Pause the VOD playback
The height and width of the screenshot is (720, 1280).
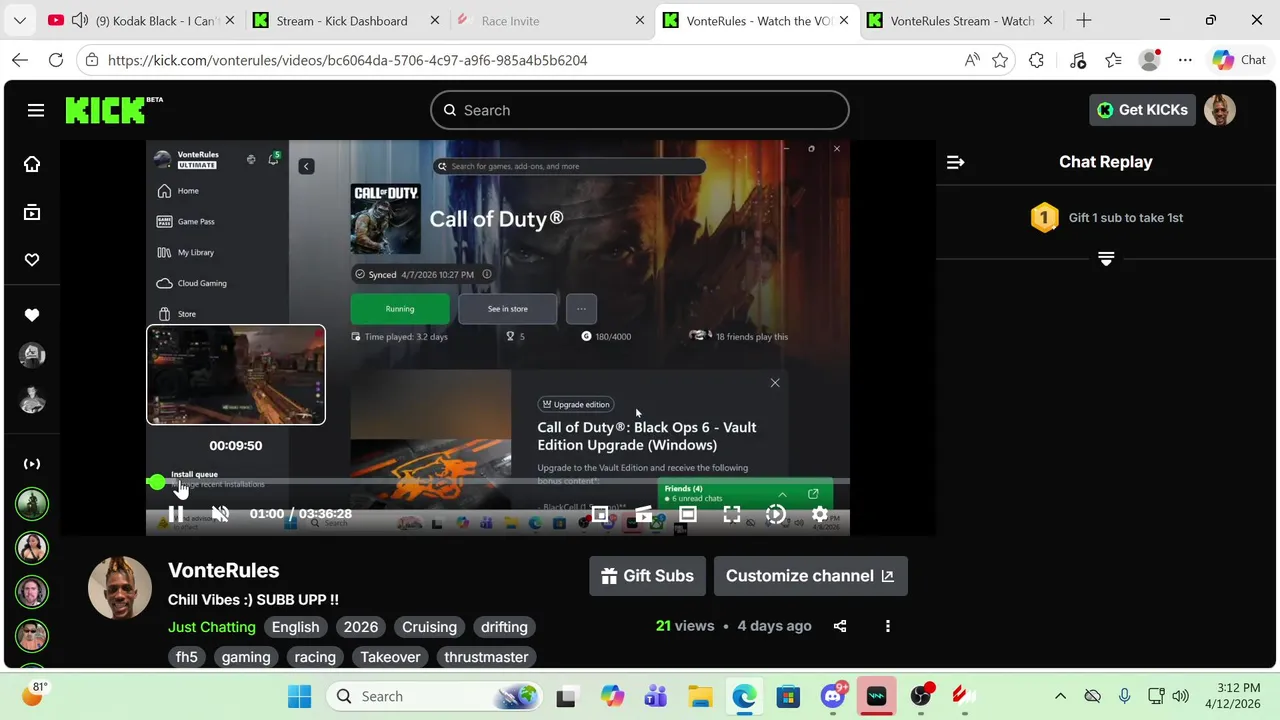(x=176, y=514)
